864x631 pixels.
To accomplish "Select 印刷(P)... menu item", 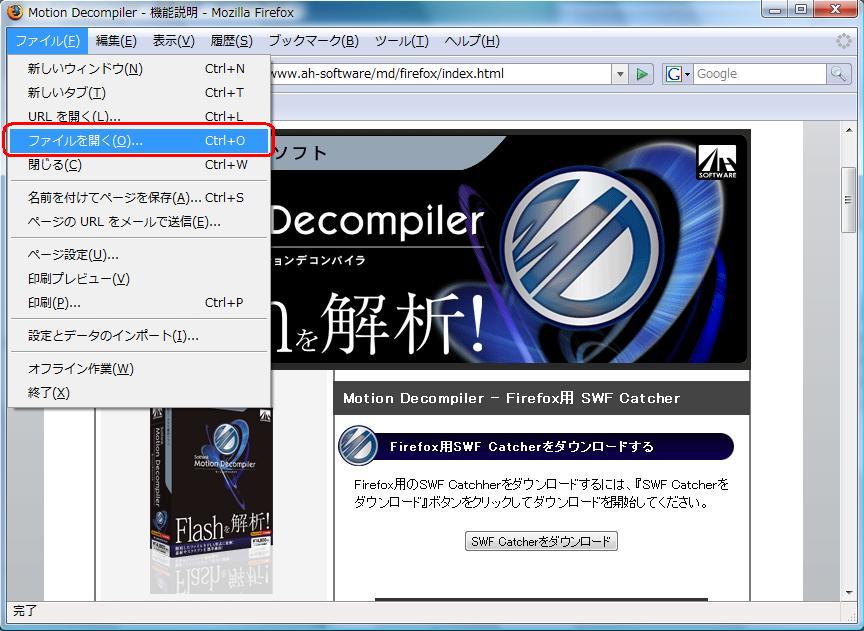I will click(x=139, y=303).
